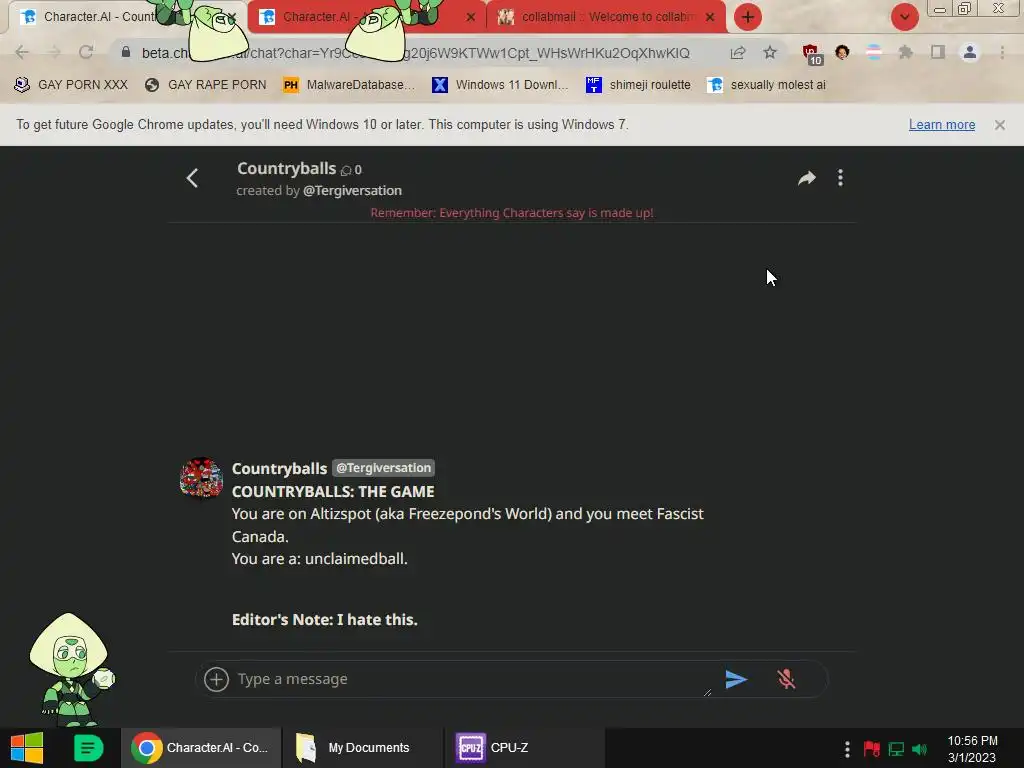Open a new browser tab

(x=748, y=17)
